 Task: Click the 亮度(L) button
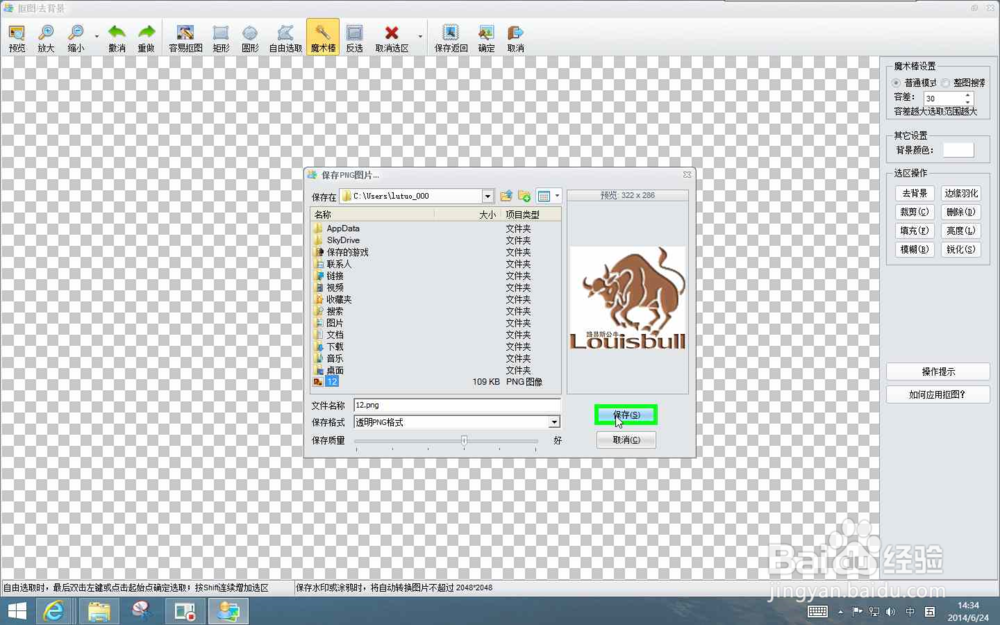960,231
